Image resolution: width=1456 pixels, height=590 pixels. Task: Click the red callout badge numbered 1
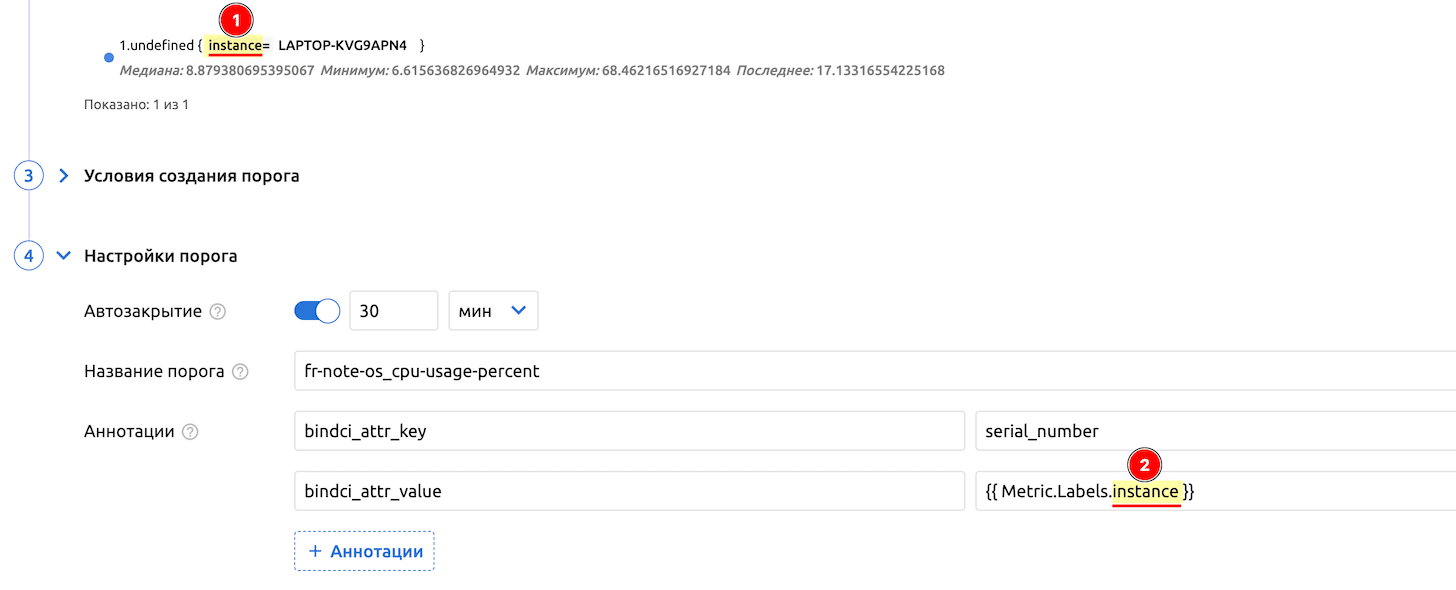tap(237, 19)
